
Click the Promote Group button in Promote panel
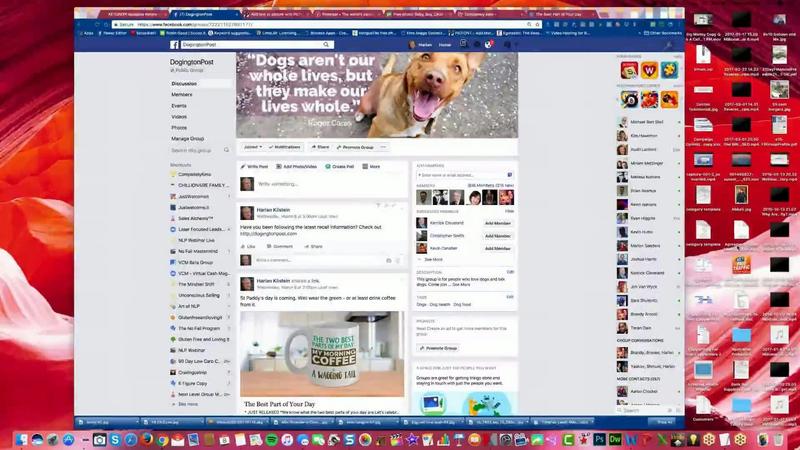tap(438, 348)
